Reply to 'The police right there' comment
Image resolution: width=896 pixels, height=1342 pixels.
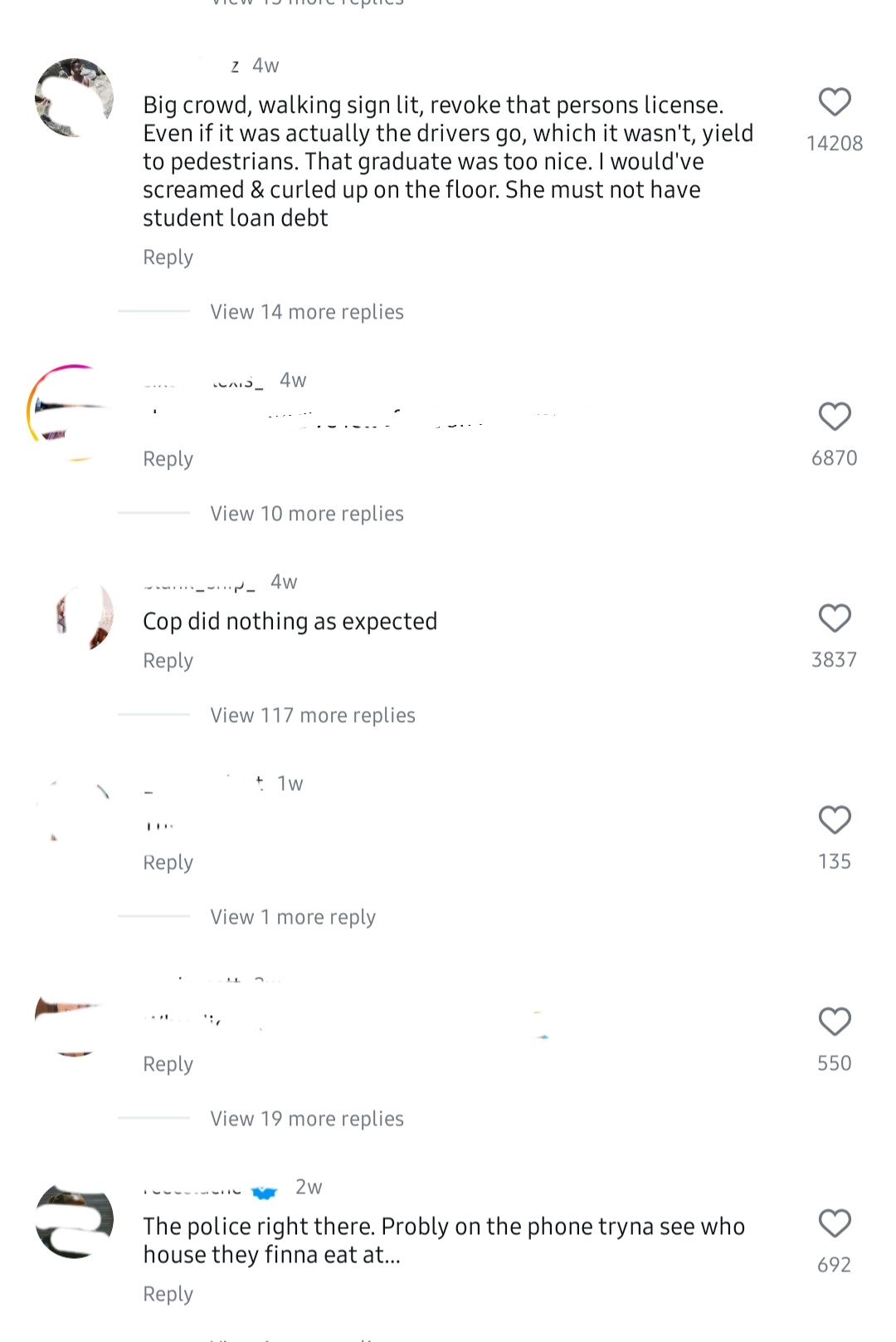(x=168, y=1294)
